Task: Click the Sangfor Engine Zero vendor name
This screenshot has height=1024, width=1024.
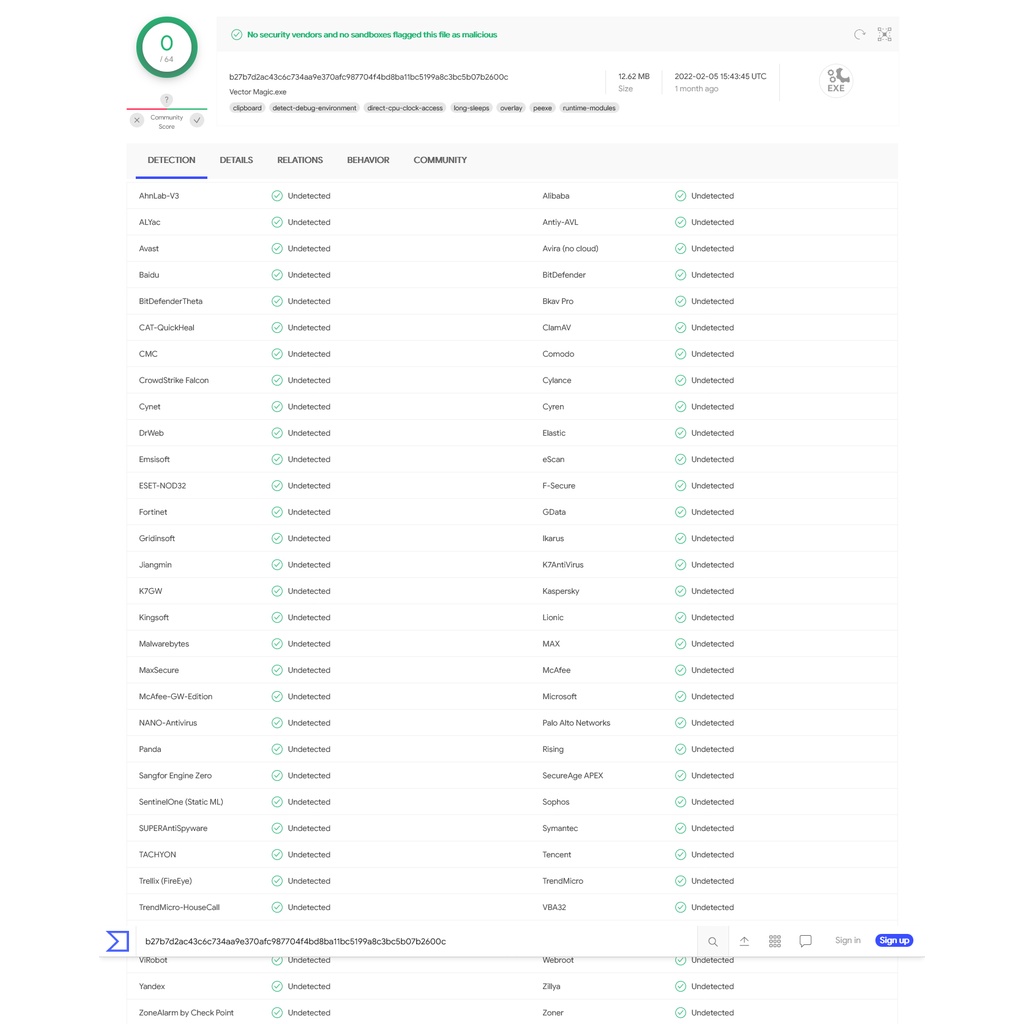Action: click(x=175, y=776)
